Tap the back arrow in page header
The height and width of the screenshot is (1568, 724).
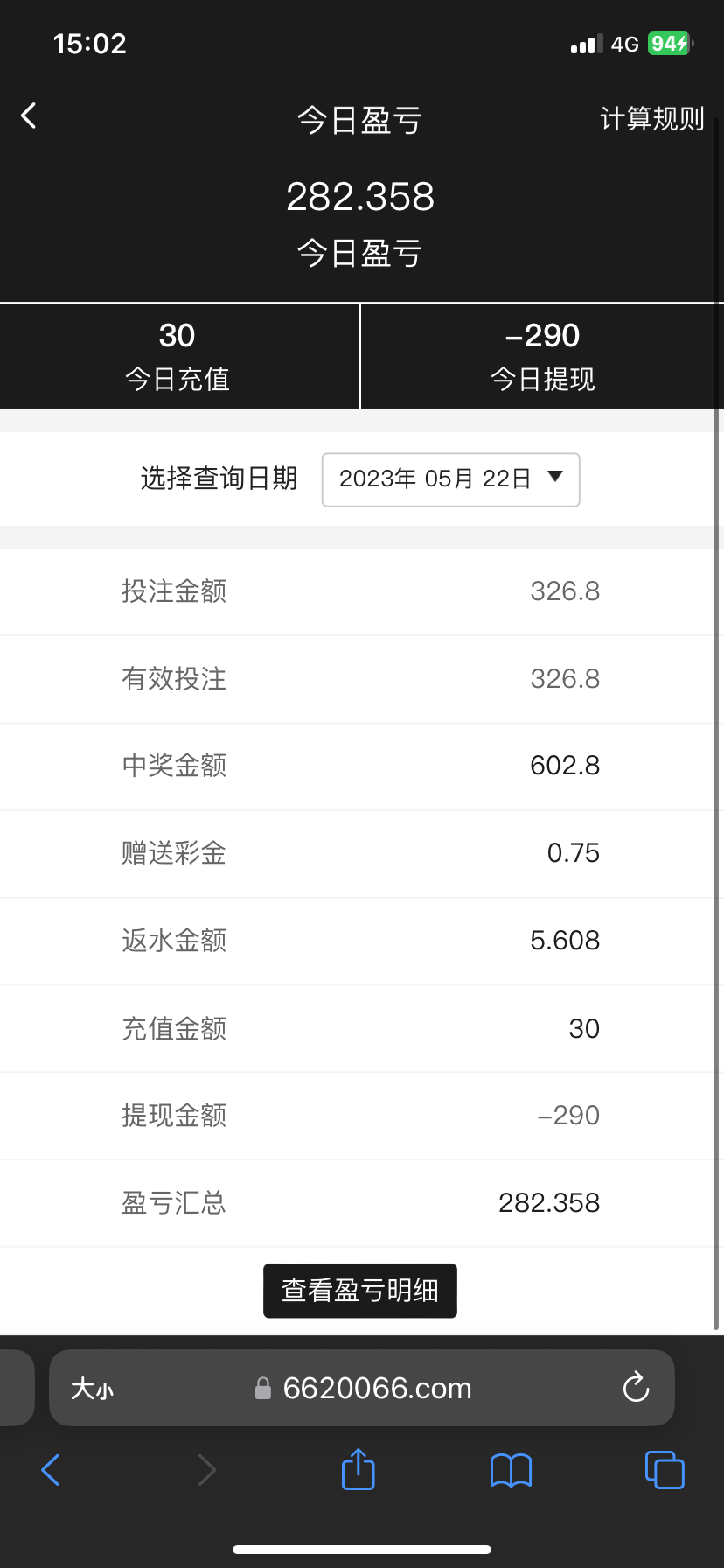coord(29,115)
